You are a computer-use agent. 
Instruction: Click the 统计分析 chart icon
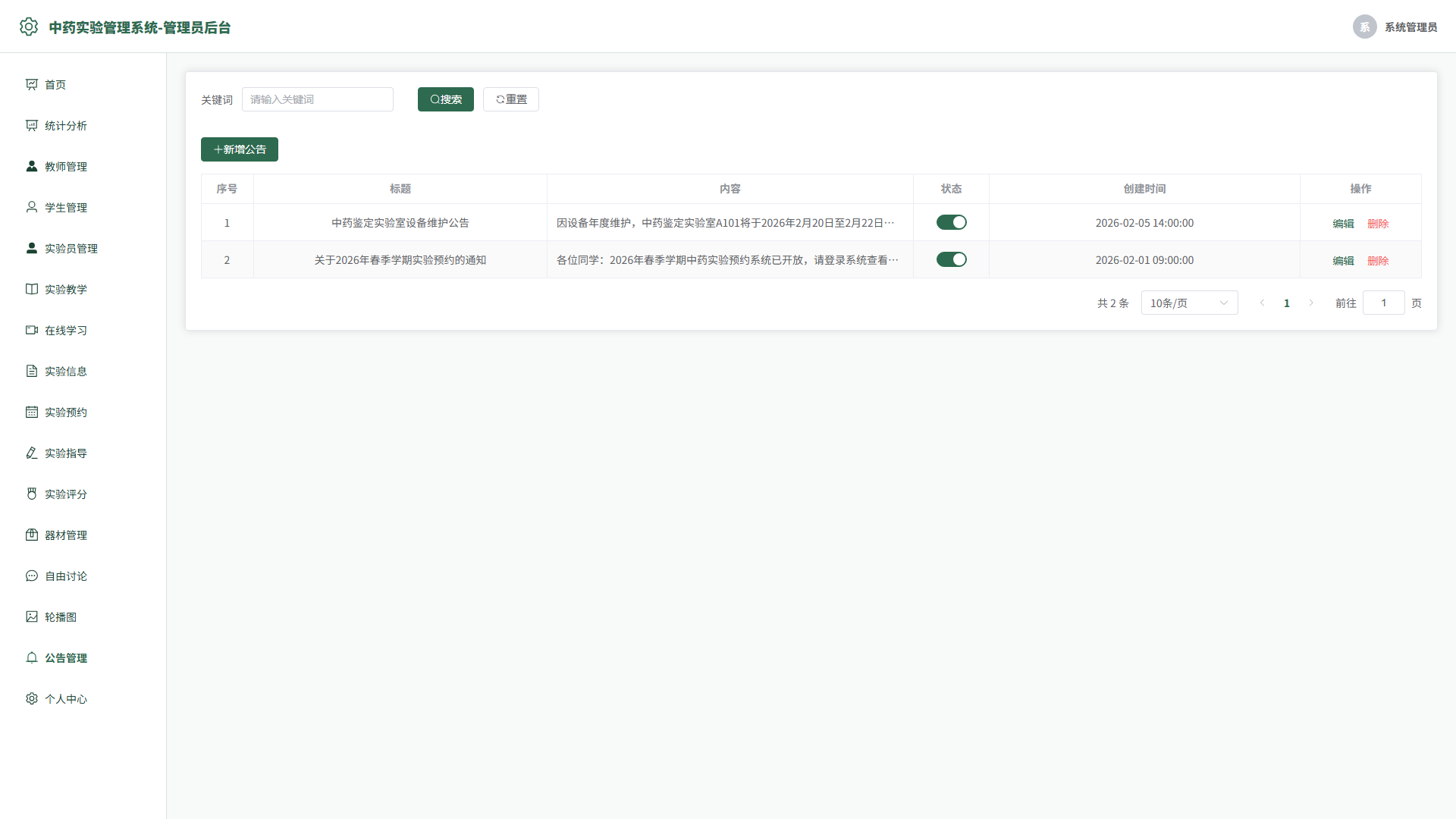tap(32, 125)
